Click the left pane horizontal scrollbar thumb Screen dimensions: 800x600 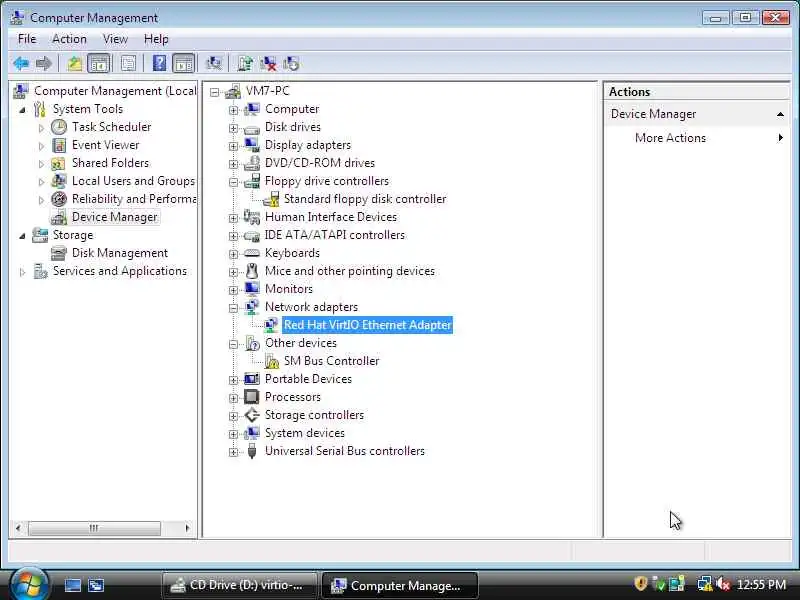coord(94,528)
